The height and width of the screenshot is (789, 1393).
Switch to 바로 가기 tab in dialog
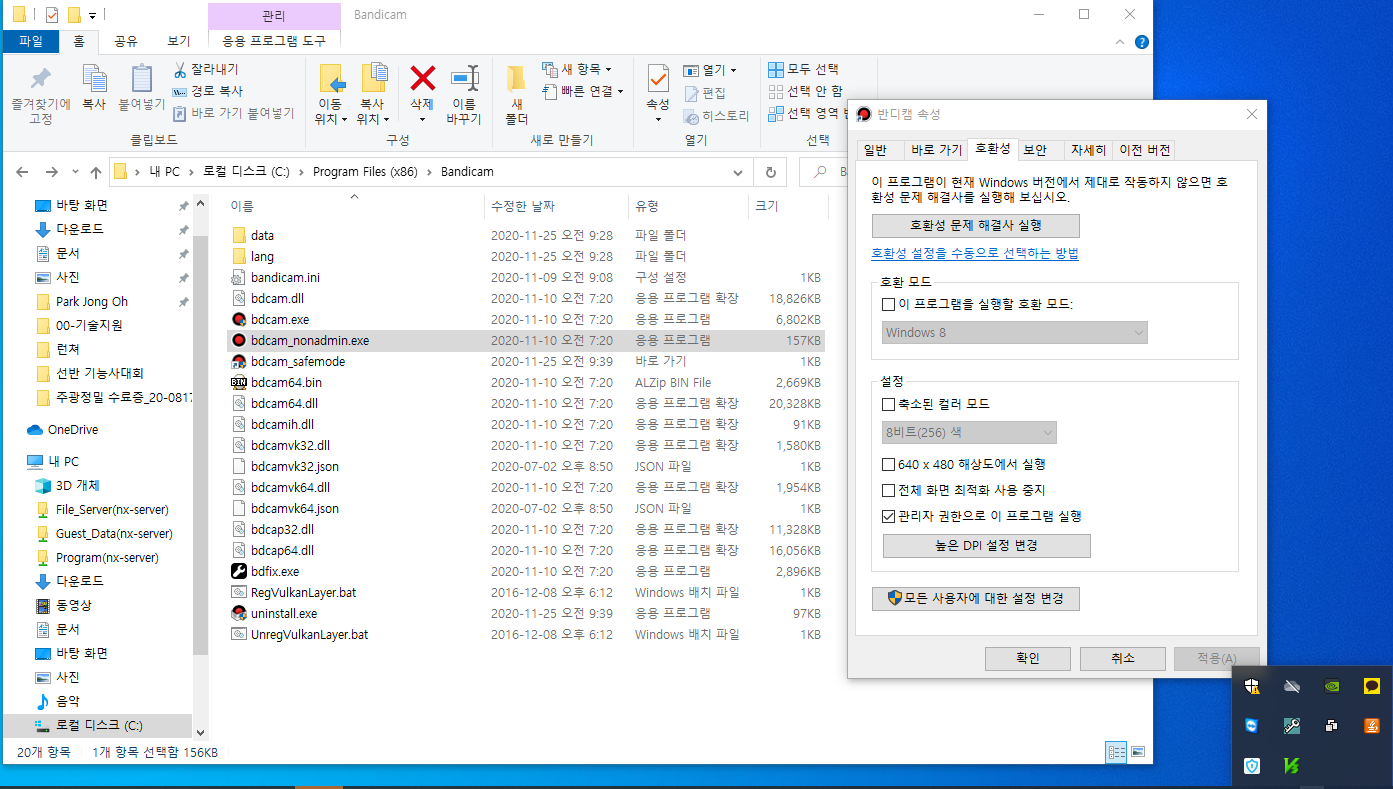point(936,150)
